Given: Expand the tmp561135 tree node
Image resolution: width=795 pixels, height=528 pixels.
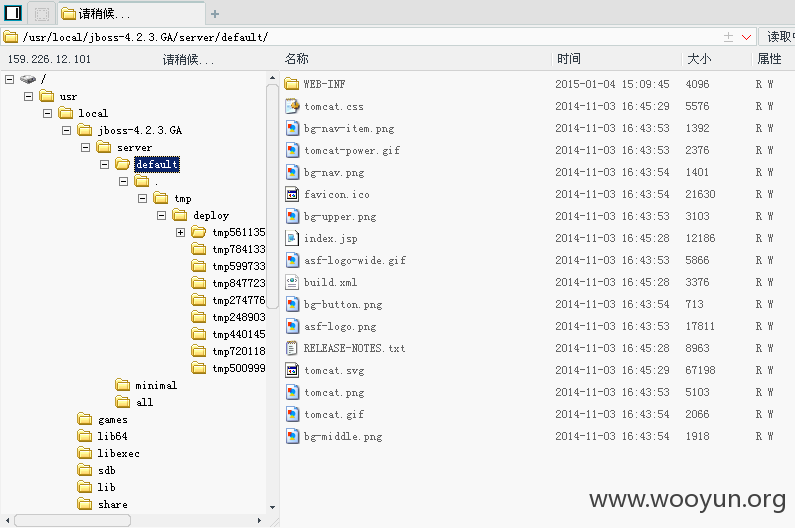Looking at the screenshot, I should 180,232.
